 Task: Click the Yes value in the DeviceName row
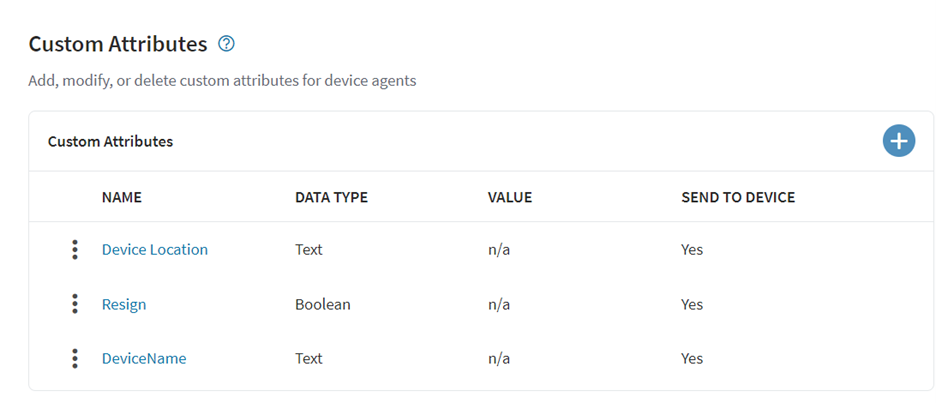[692, 358]
